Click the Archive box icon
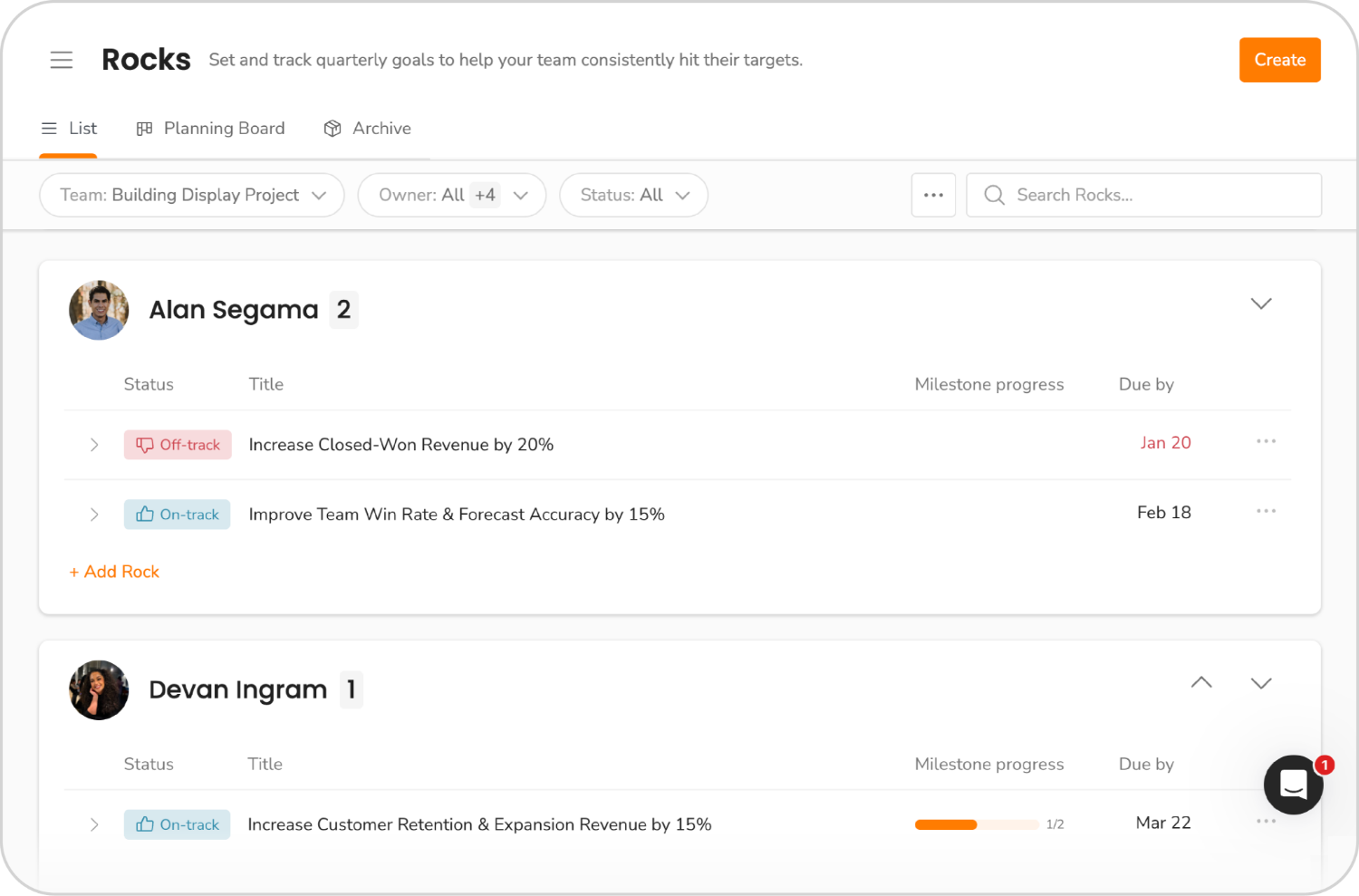This screenshot has height=896, width=1359. pos(332,128)
